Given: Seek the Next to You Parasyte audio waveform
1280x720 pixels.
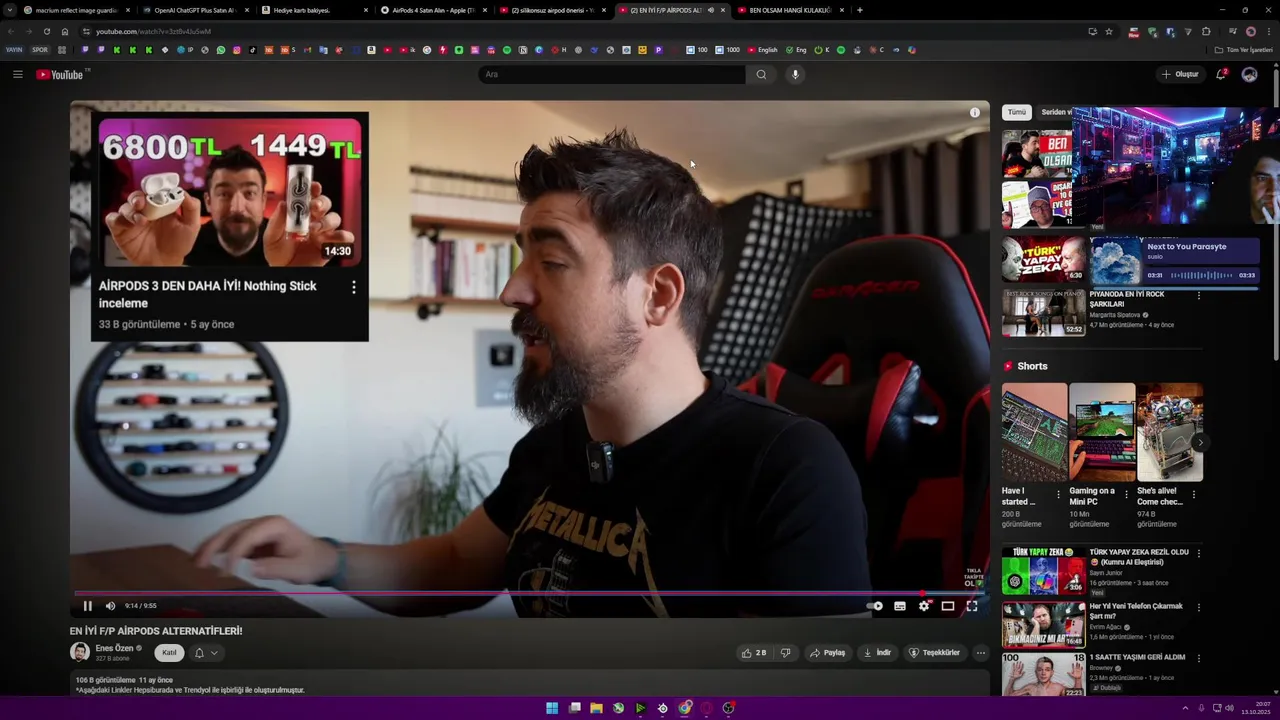Looking at the screenshot, I should point(1200,275).
